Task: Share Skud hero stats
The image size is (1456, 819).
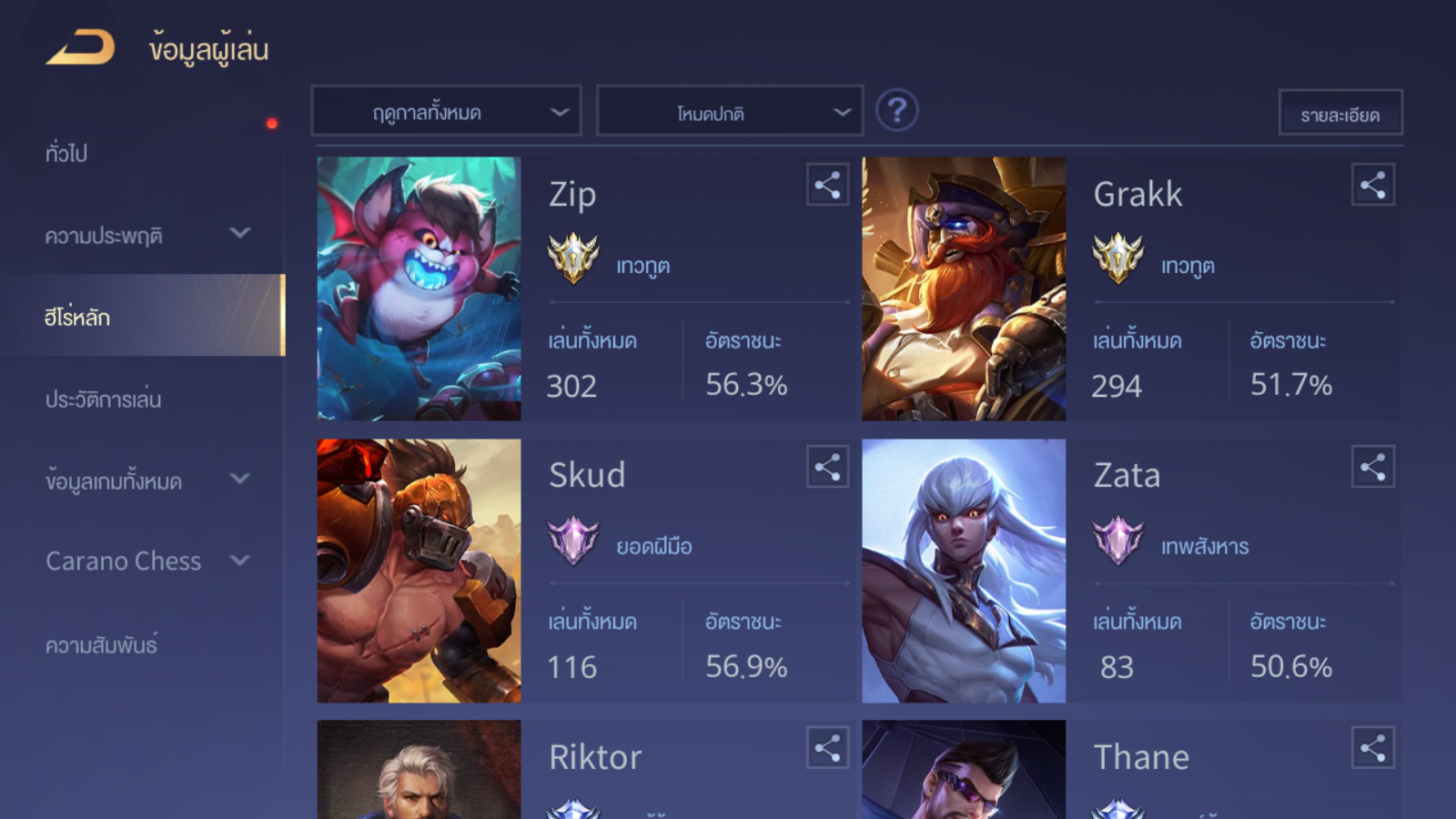Action: [827, 468]
